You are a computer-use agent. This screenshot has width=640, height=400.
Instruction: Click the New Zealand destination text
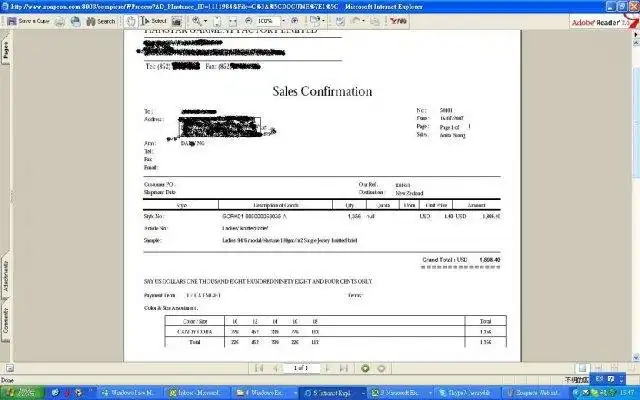[x=409, y=193]
